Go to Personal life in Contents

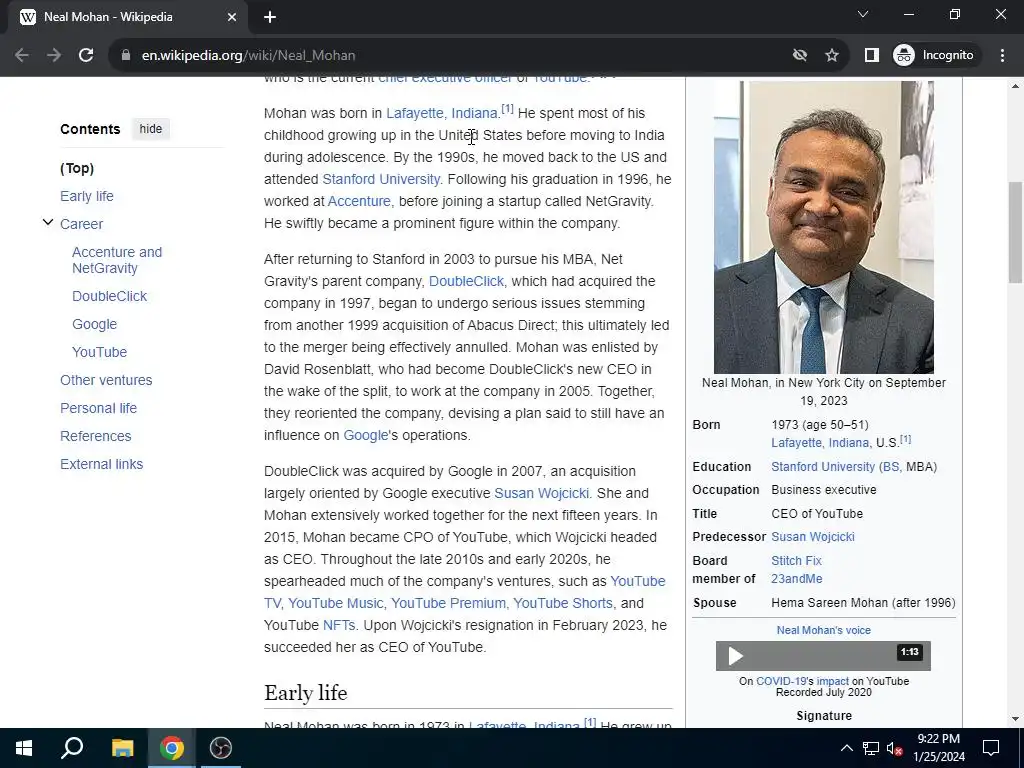[x=99, y=408]
